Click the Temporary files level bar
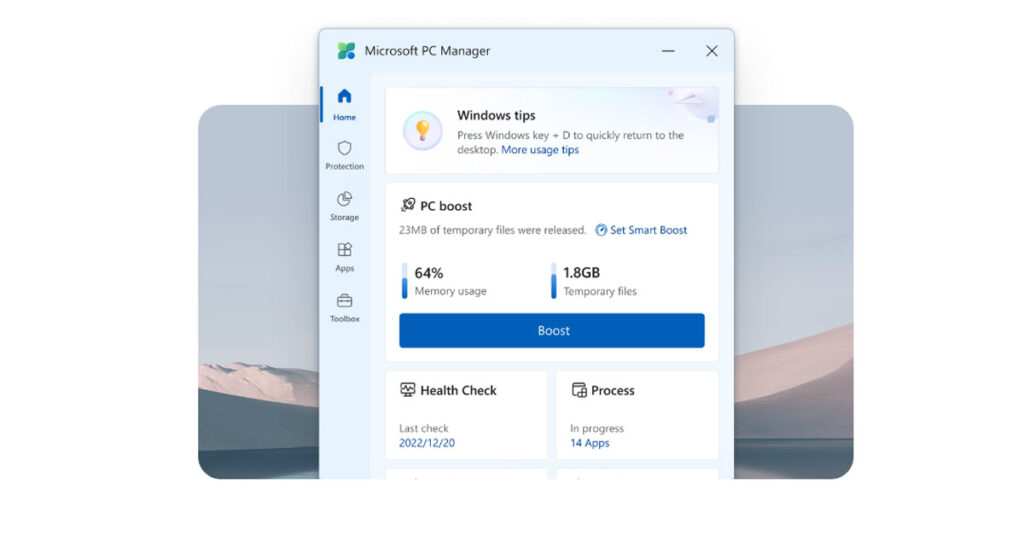Image resolution: width=1024 pixels, height=536 pixels. point(553,281)
